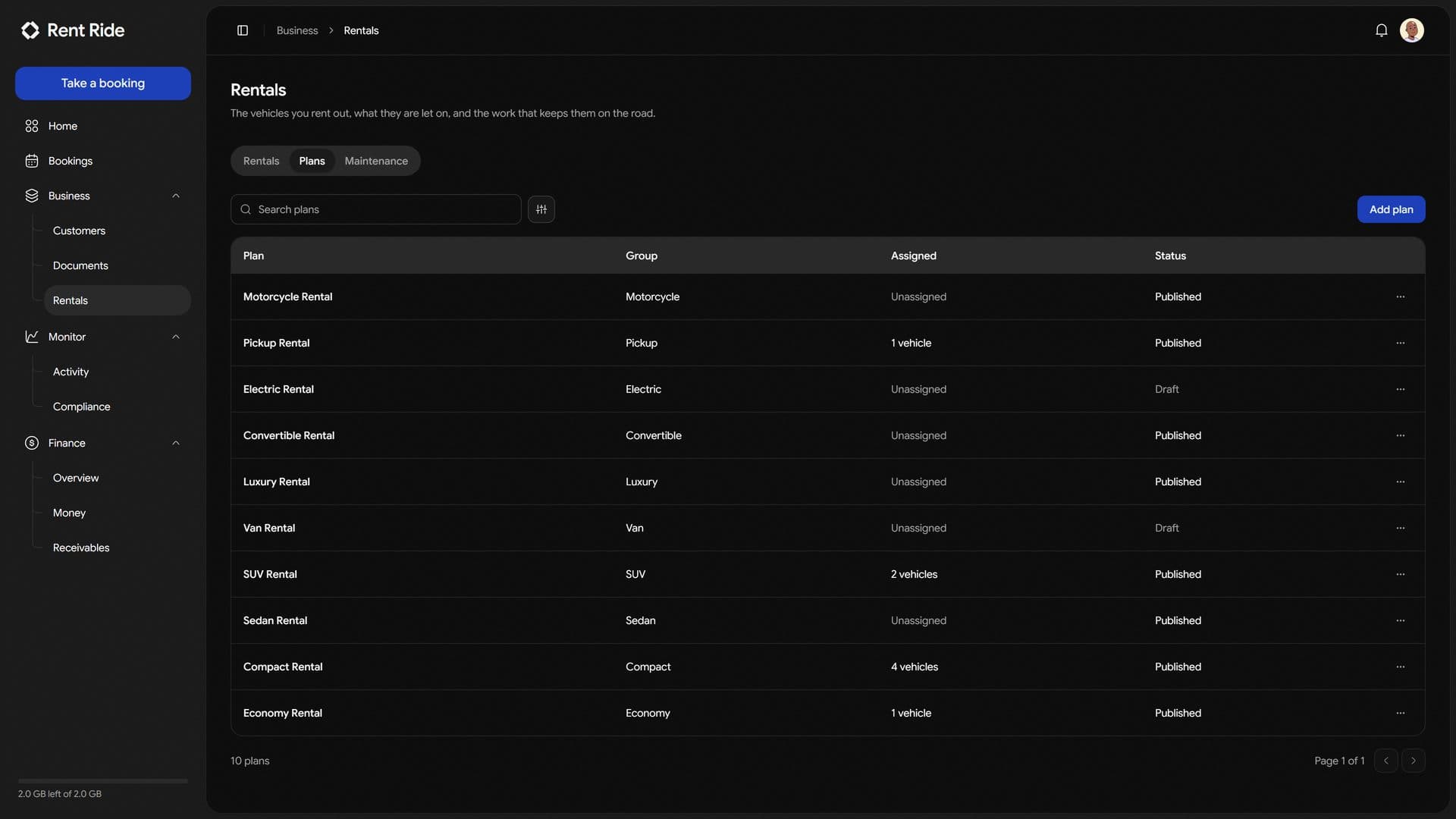Open Receivables under Finance
The width and height of the screenshot is (1456, 819).
click(117, 548)
